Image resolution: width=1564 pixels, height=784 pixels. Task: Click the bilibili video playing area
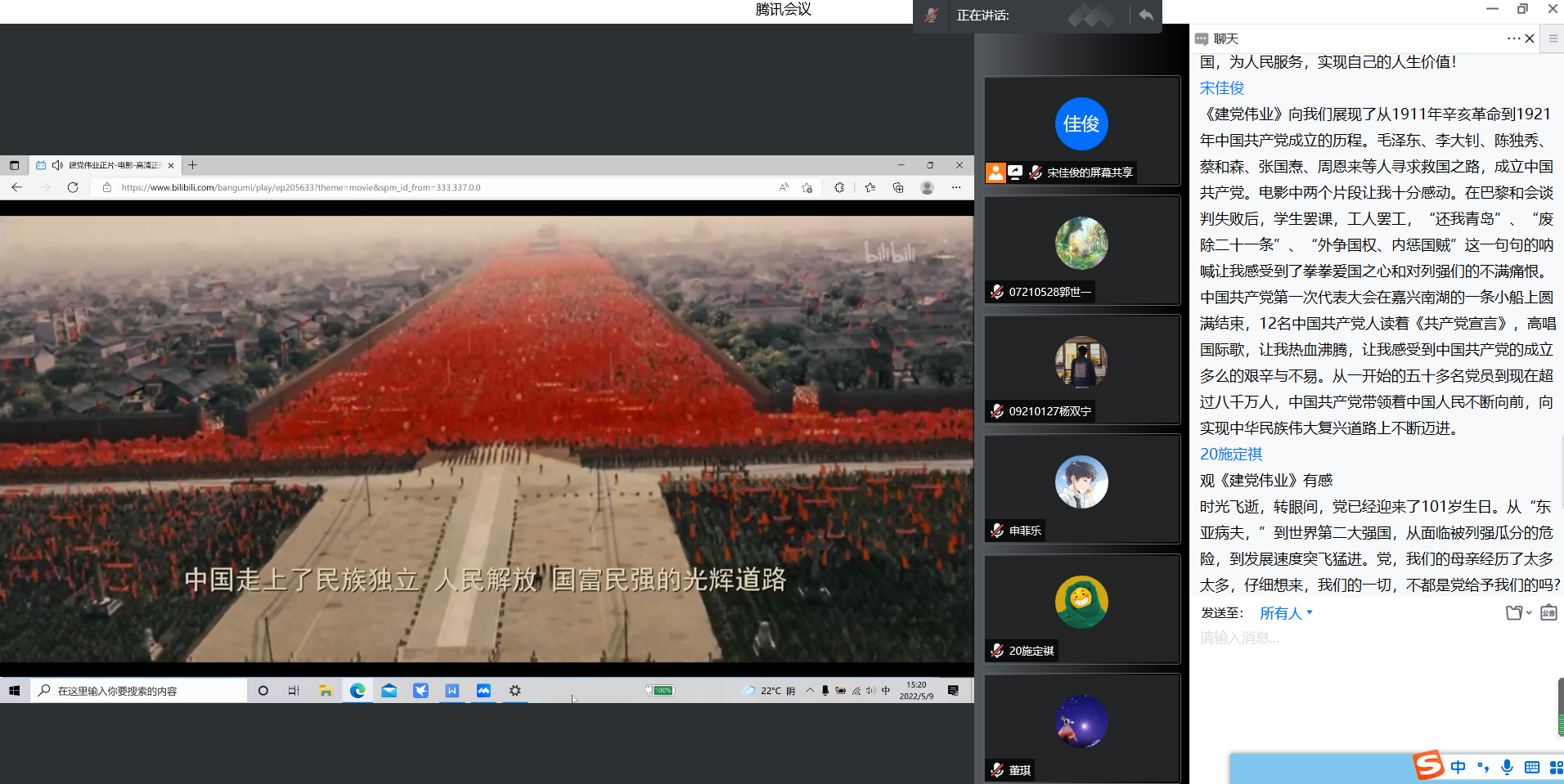click(487, 439)
